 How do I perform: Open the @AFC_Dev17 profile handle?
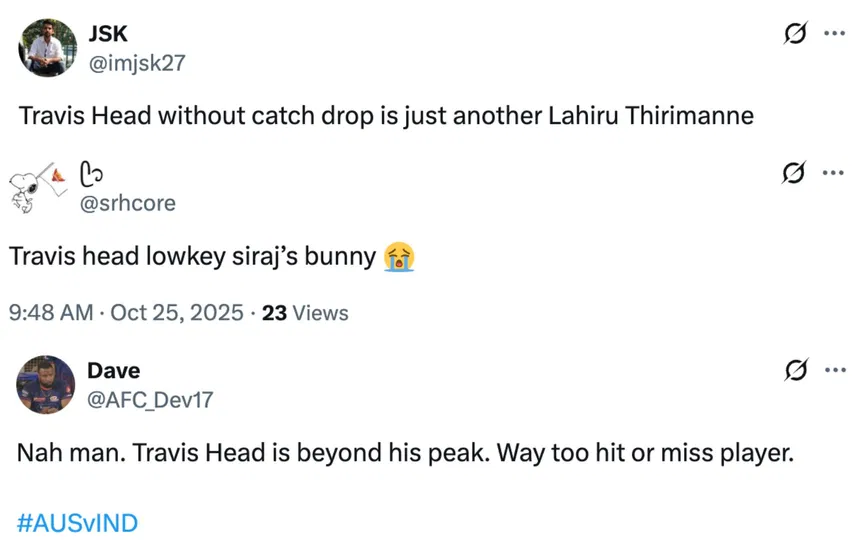point(151,400)
